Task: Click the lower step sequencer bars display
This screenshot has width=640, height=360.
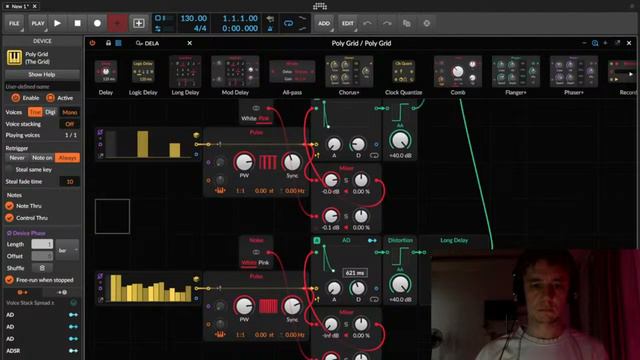Action: 150,288
